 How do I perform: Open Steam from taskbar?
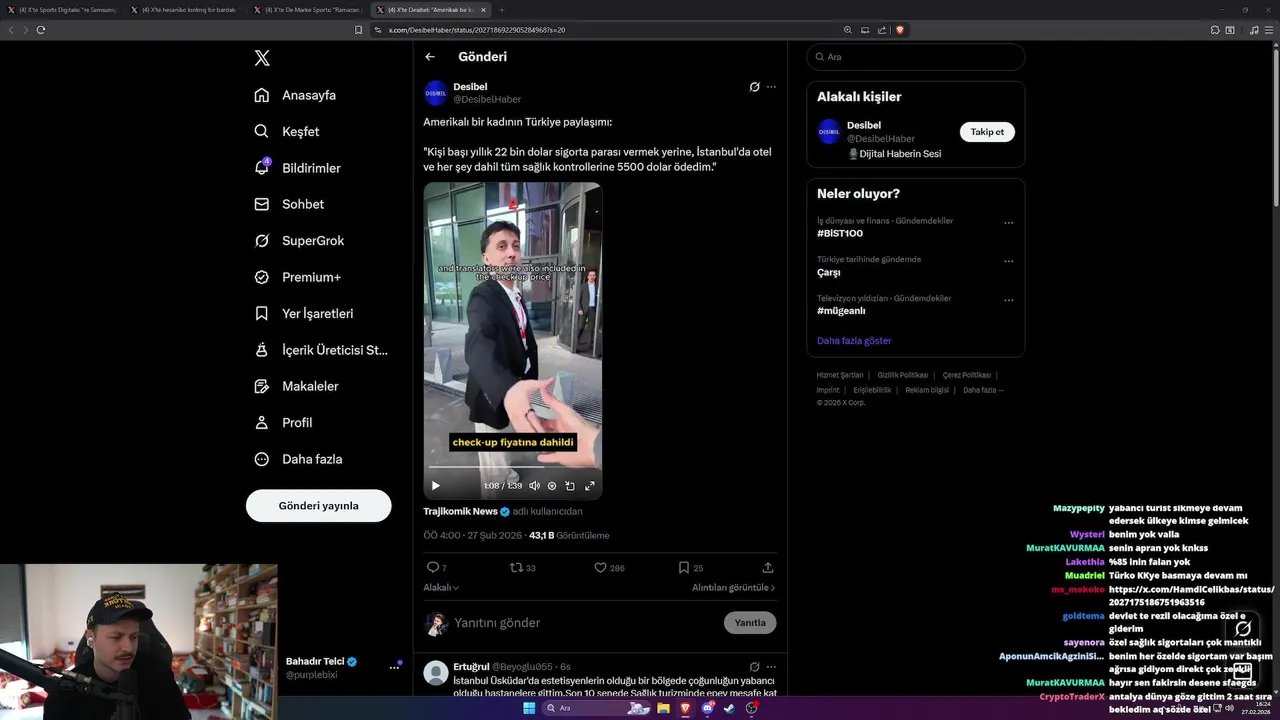(x=729, y=708)
